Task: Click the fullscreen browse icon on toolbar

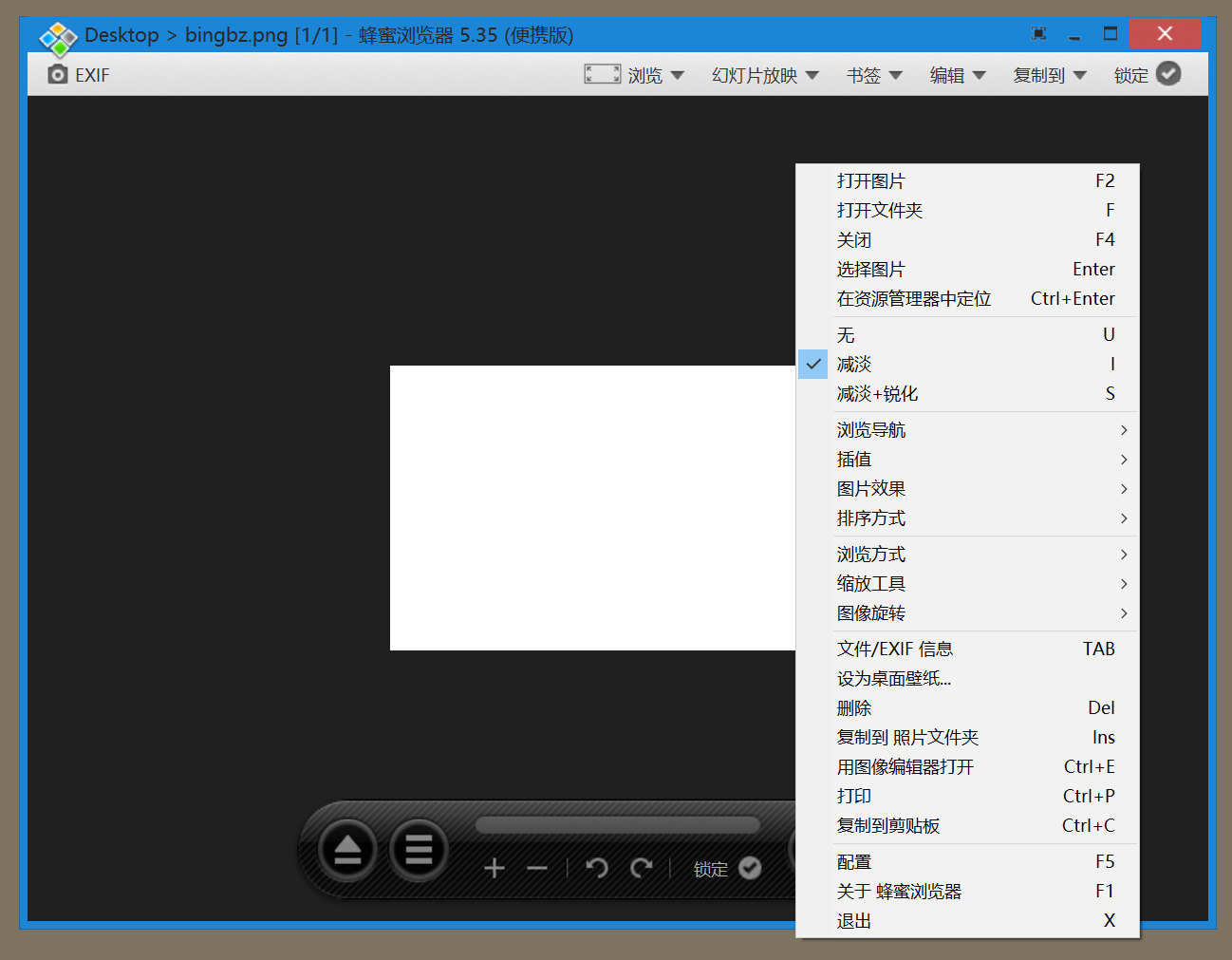Action: tap(603, 74)
